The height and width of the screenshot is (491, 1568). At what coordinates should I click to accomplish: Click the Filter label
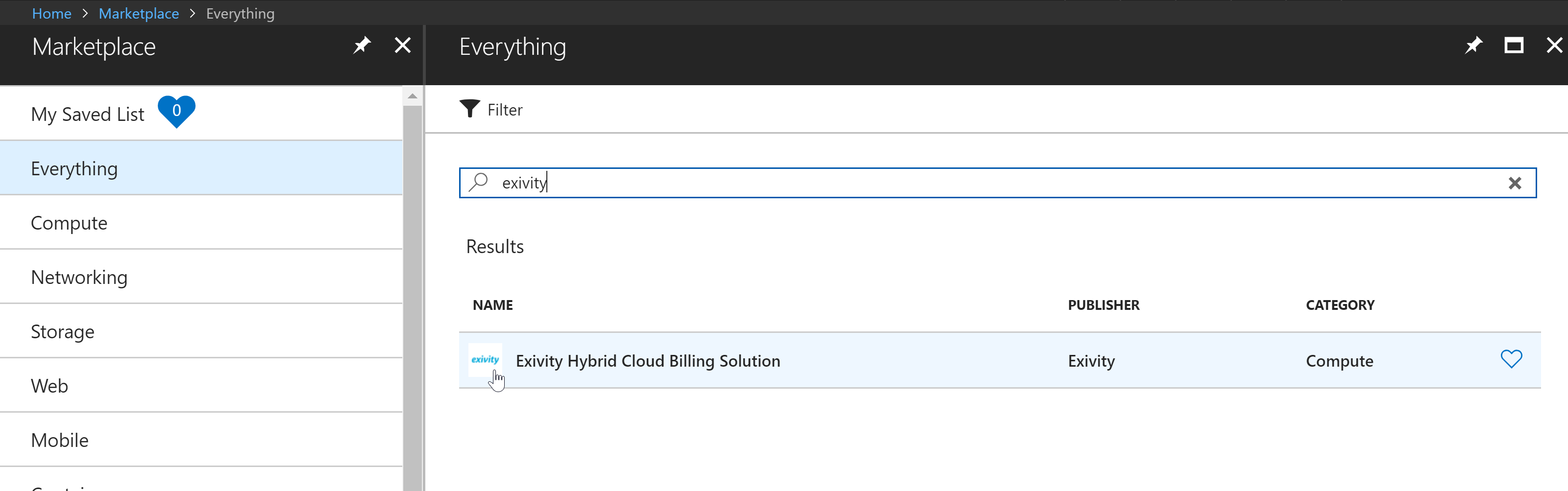pyautogui.click(x=505, y=110)
